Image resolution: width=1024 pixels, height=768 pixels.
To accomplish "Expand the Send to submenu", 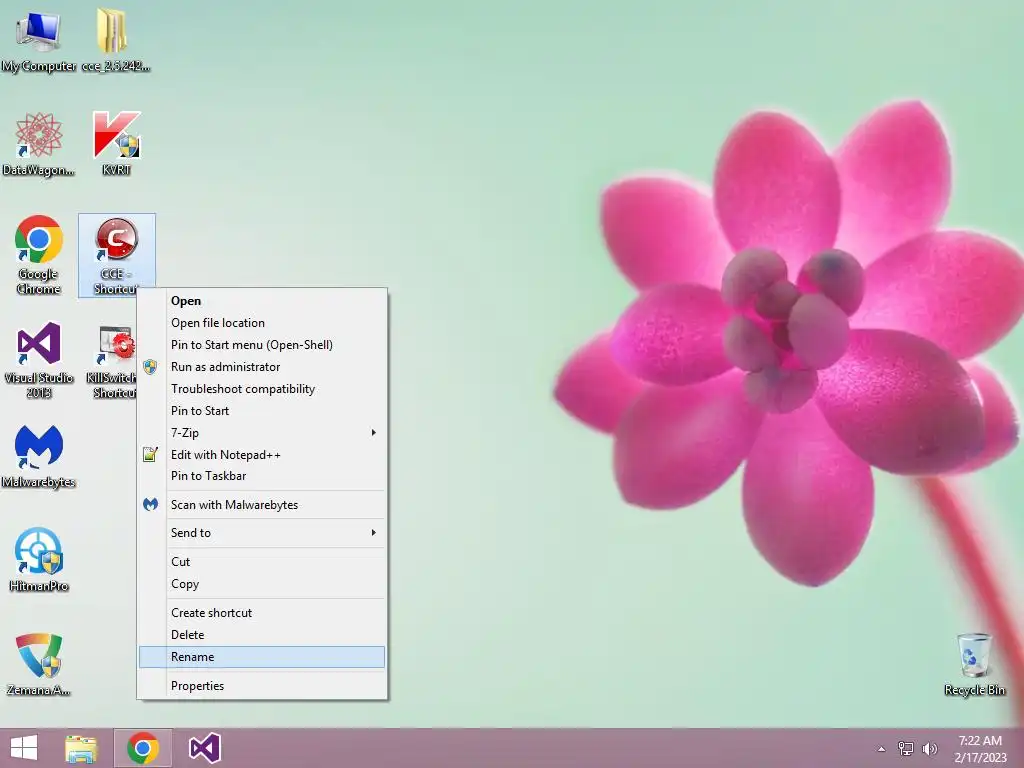I will [x=262, y=533].
